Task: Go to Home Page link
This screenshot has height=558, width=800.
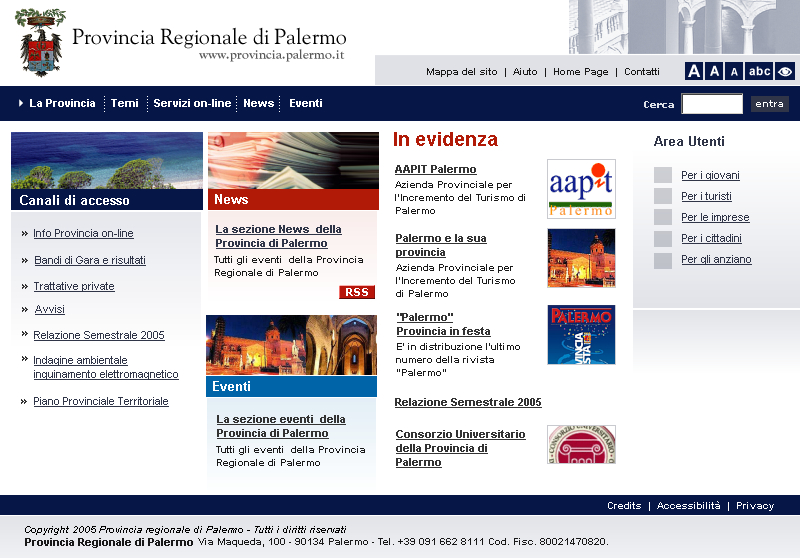Action: click(581, 72)
